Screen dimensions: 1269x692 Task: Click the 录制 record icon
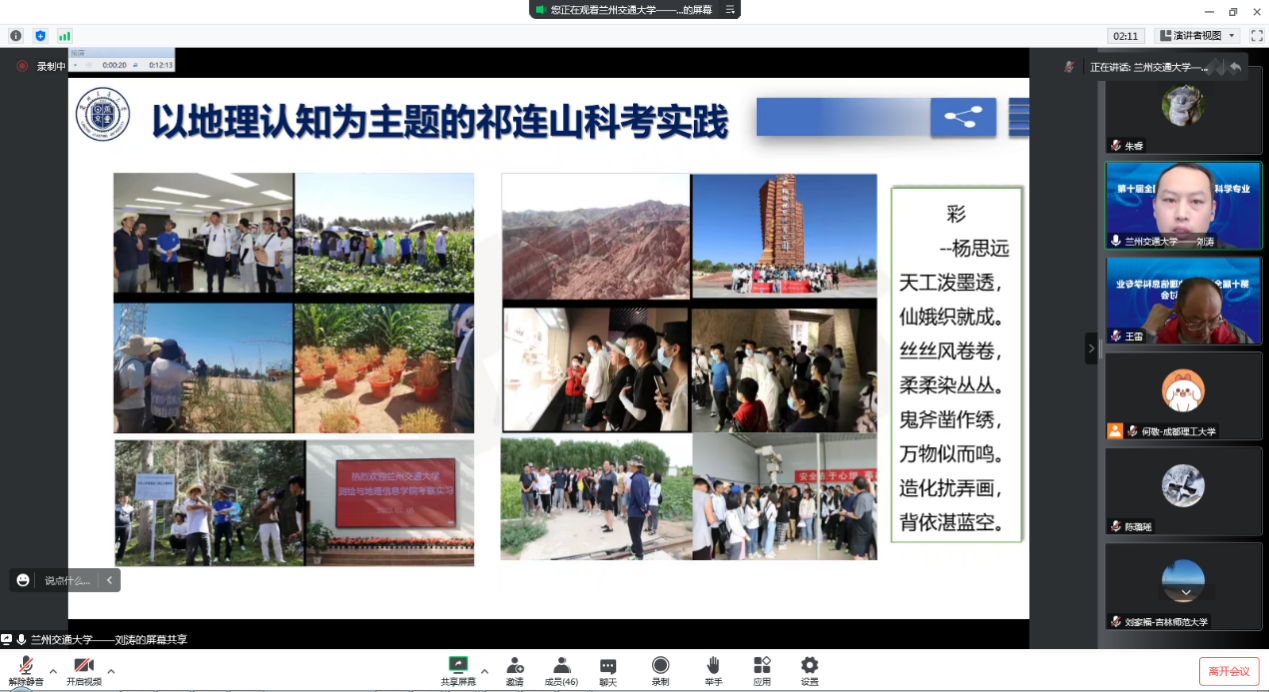(660, 669)
